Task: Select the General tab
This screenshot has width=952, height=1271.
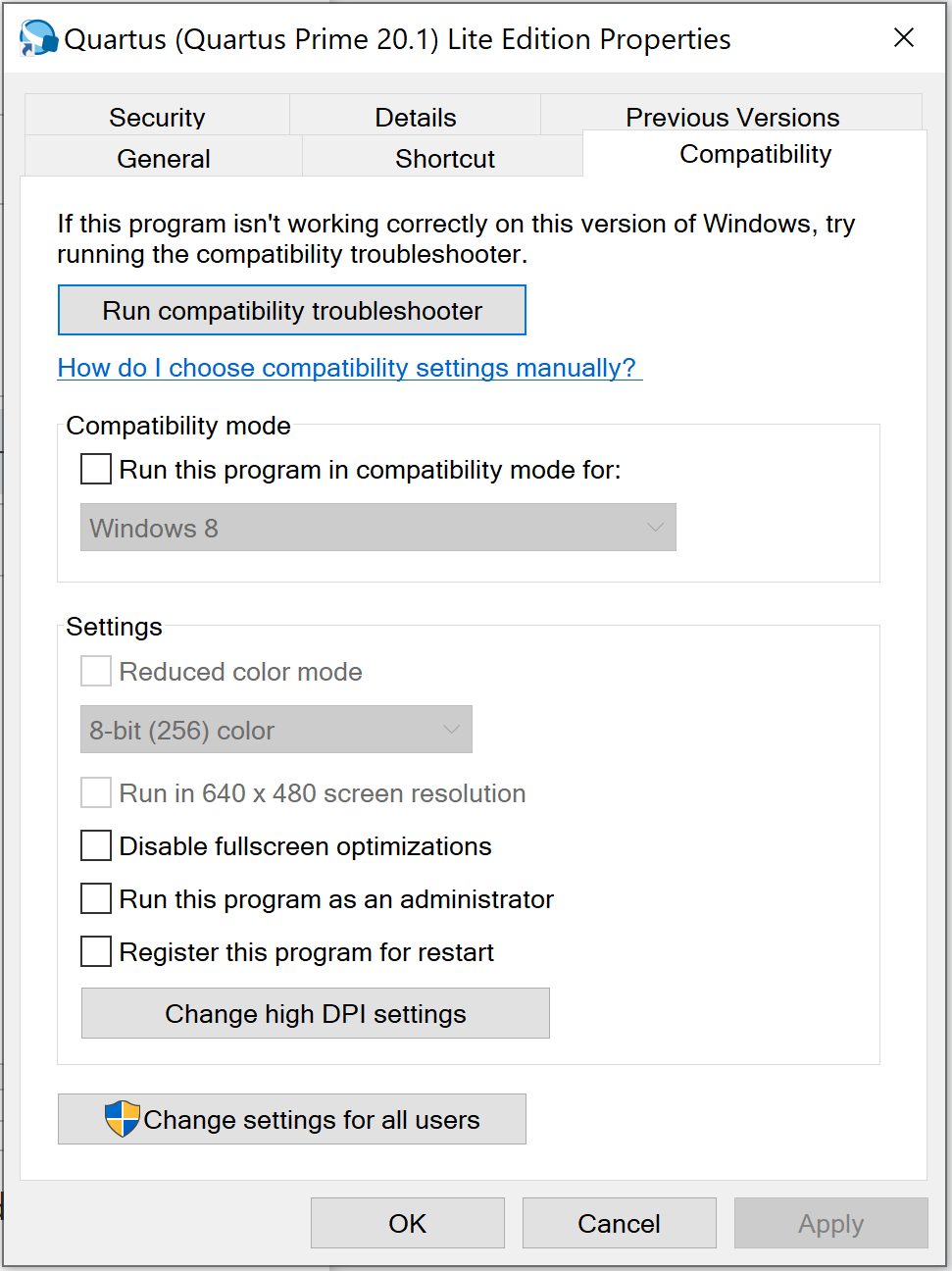Action: point(164,158)
